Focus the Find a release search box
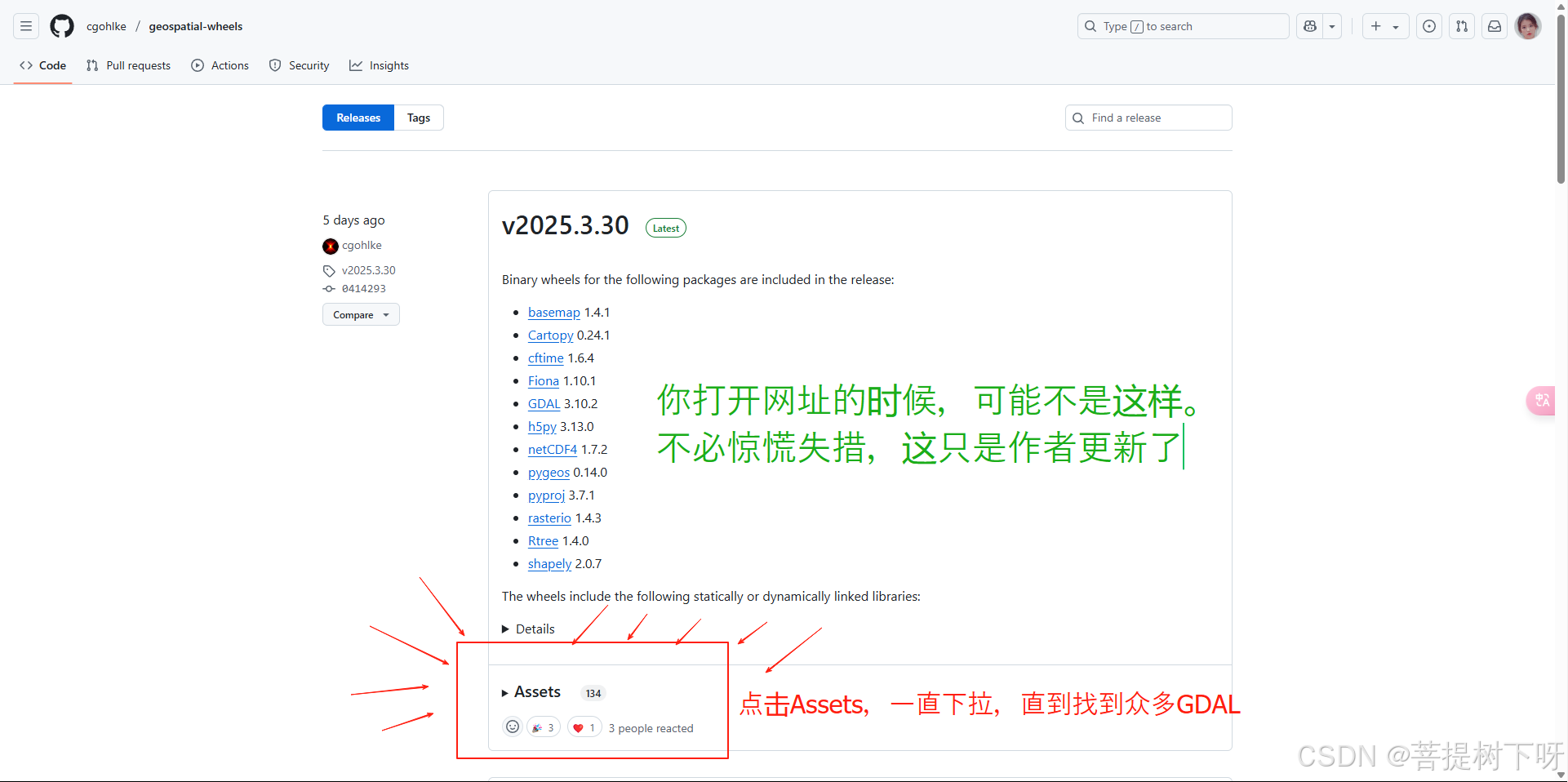 point(1148,118)
